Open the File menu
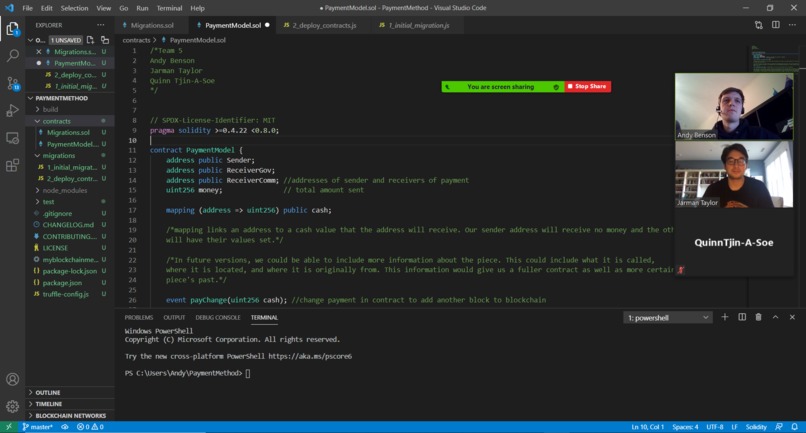Viewport: 806px width, 433px height. [x=27, y=8]
